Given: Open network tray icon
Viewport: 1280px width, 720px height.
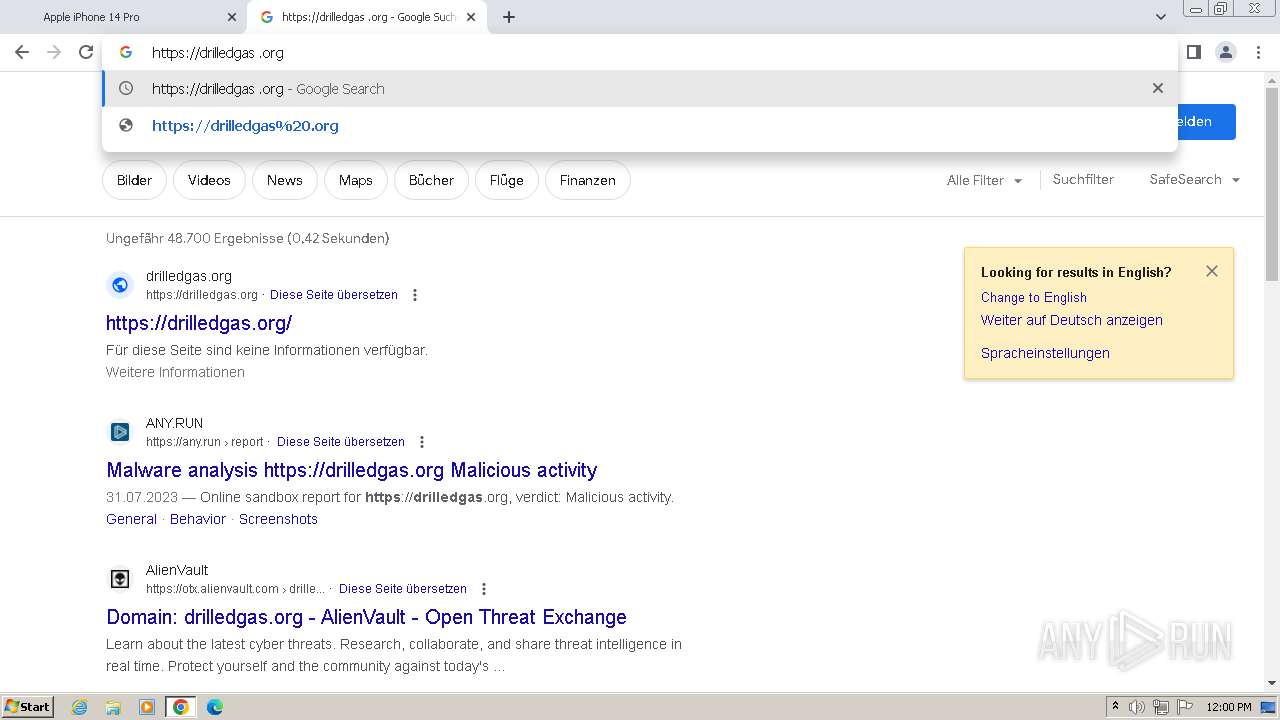Looking at the screenshot, I should [1161, 707].
